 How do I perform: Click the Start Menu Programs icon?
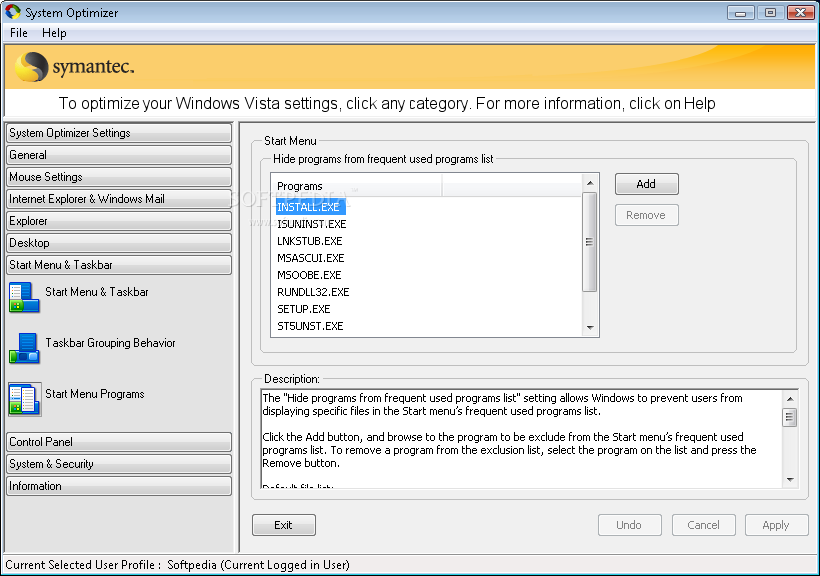[24, 399]
